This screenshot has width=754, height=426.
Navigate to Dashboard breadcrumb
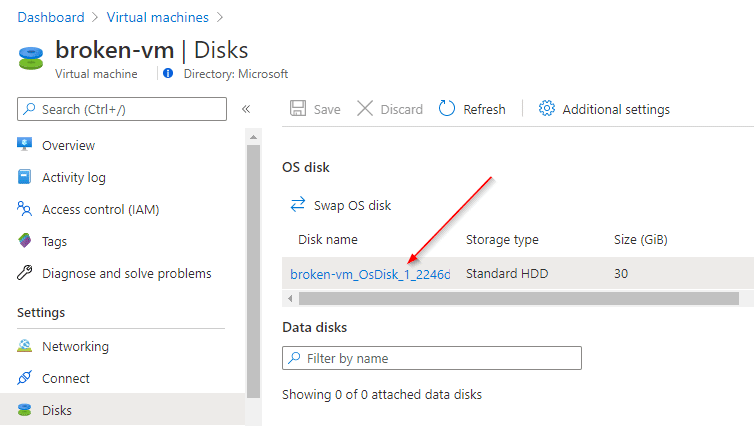pos(51,17)
